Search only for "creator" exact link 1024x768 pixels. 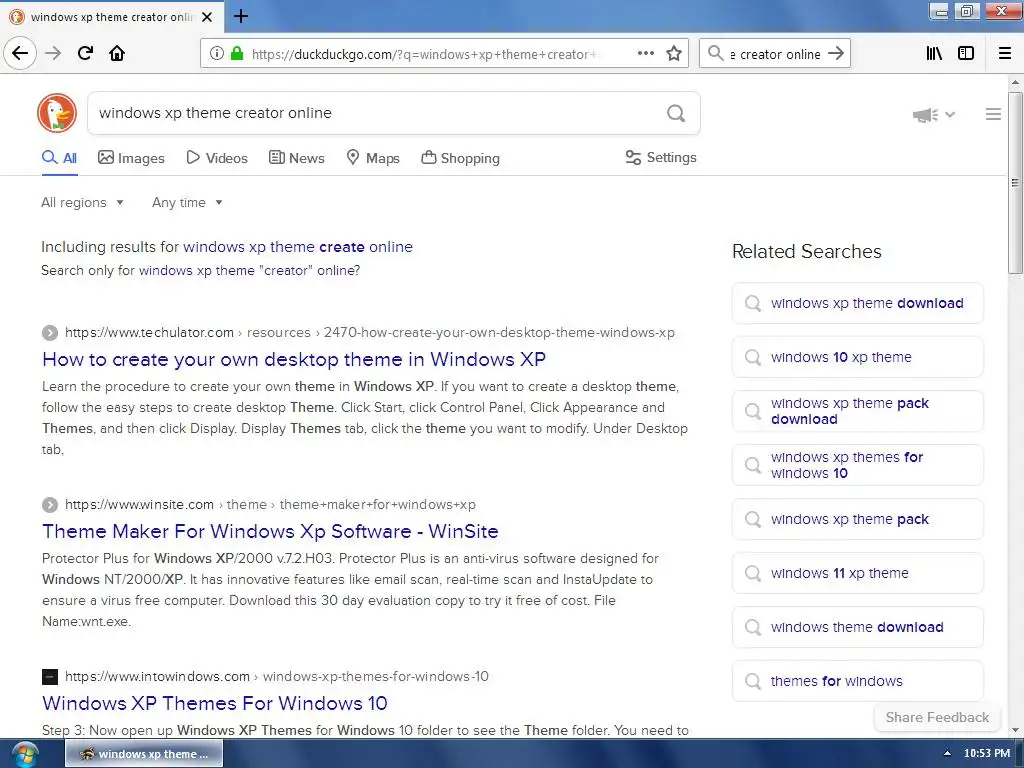[x=249, y=270]
